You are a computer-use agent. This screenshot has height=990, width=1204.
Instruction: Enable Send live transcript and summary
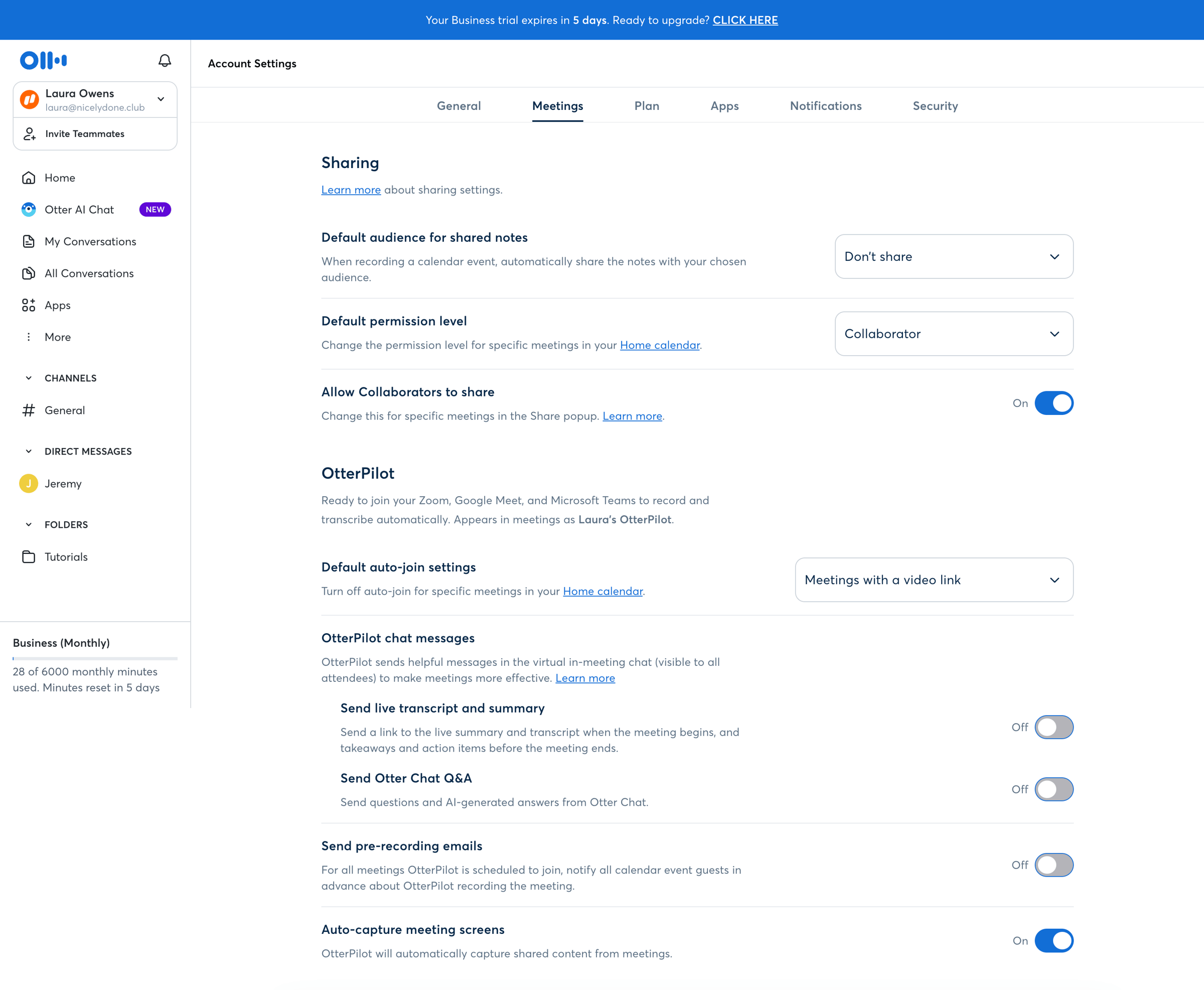click(1053, 727)
